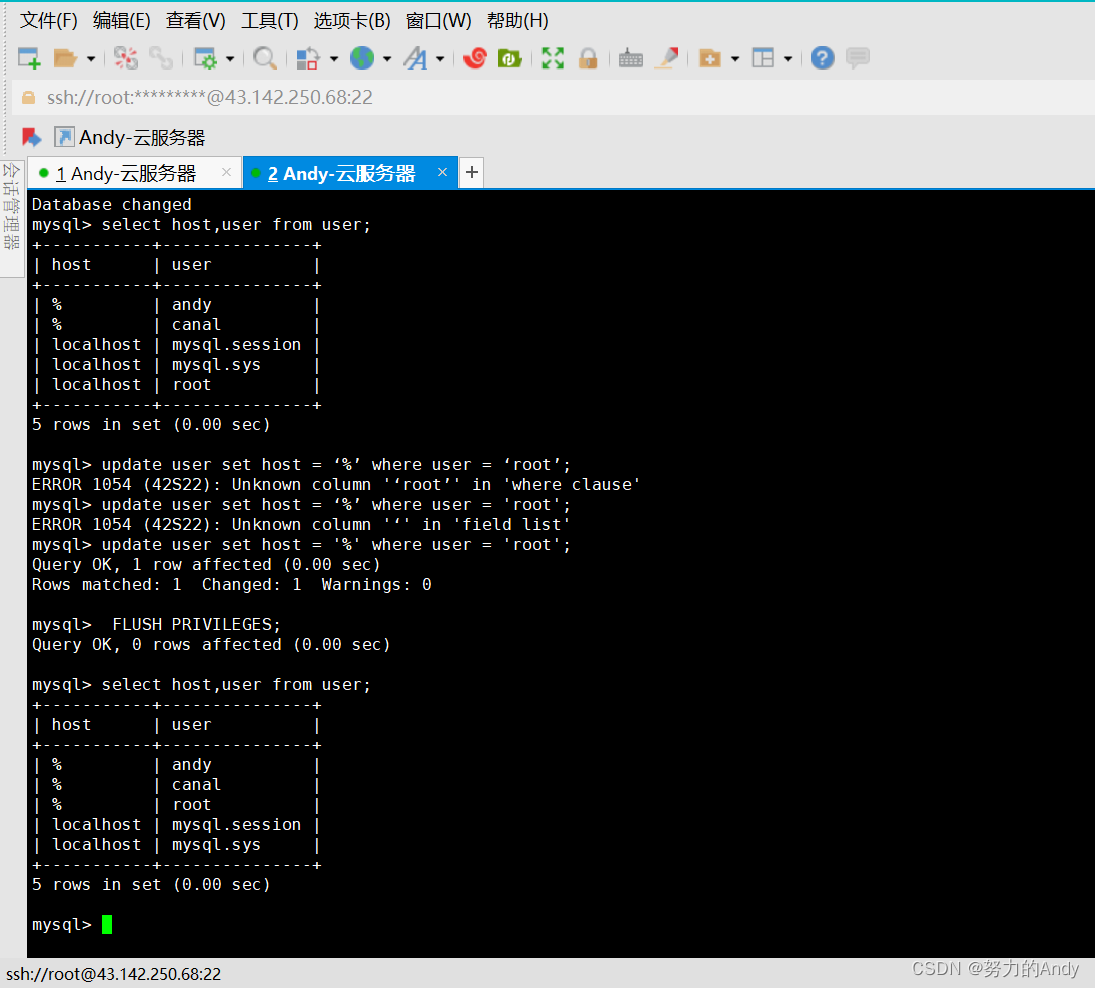Screen dimensions: 1095x988
Task: Click 'Database changed' text in terminal
Action: [x=112, y=205]
